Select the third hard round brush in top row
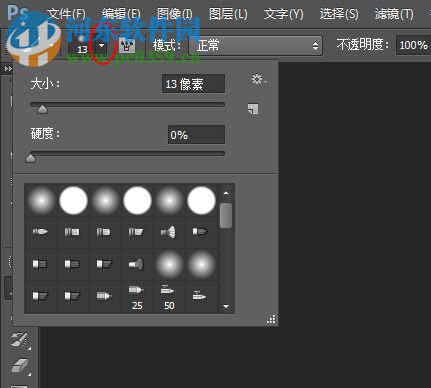 (201, 200)
